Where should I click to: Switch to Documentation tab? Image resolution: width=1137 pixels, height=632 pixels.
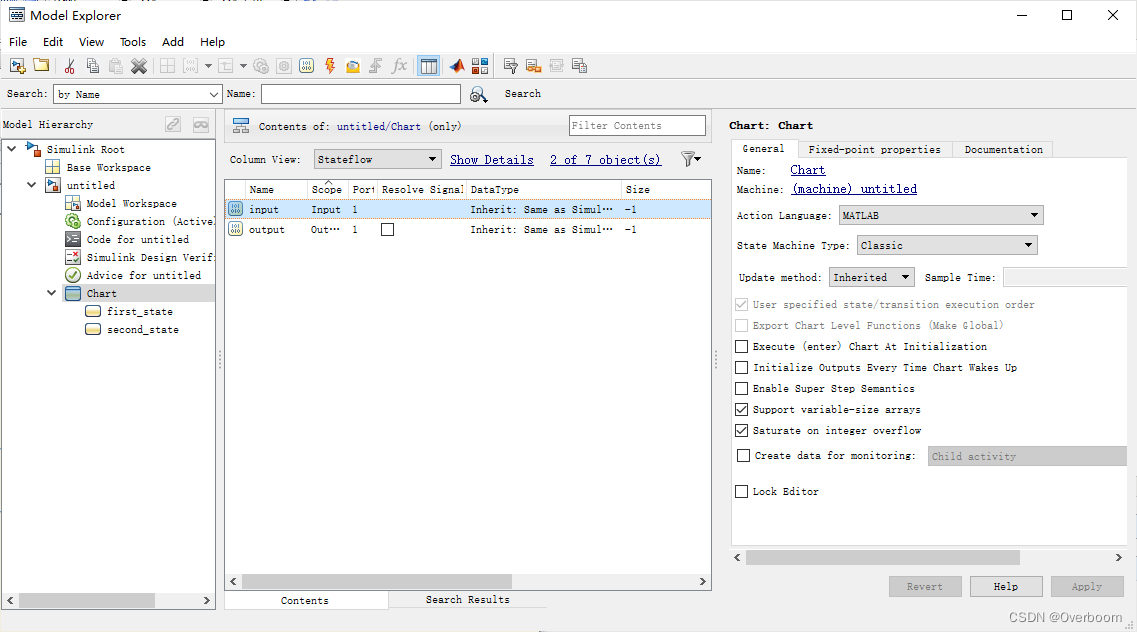coord(1004,149)
